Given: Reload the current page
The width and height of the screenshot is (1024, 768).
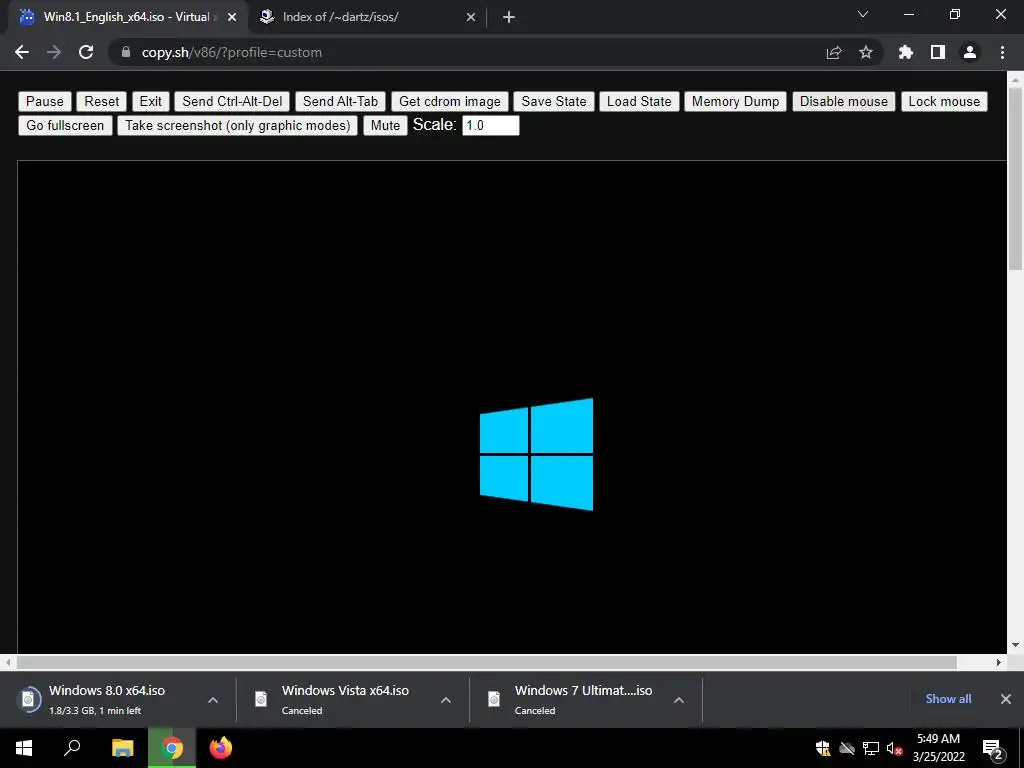Looking at the screenshot, I should pyautogui.click(x=86, y=52).
